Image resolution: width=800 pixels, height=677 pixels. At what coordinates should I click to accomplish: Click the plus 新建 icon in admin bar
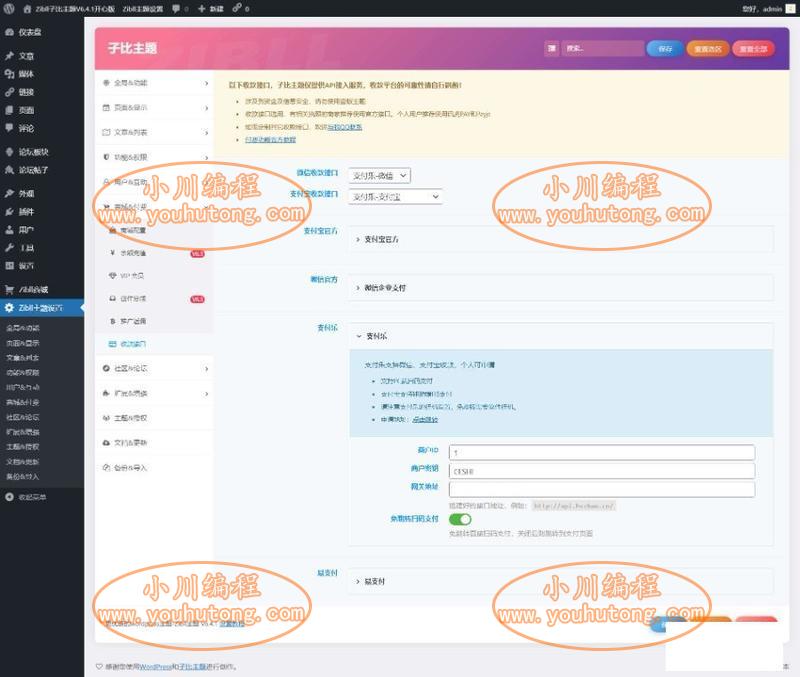pyautogui.click(x=202, y=9)
